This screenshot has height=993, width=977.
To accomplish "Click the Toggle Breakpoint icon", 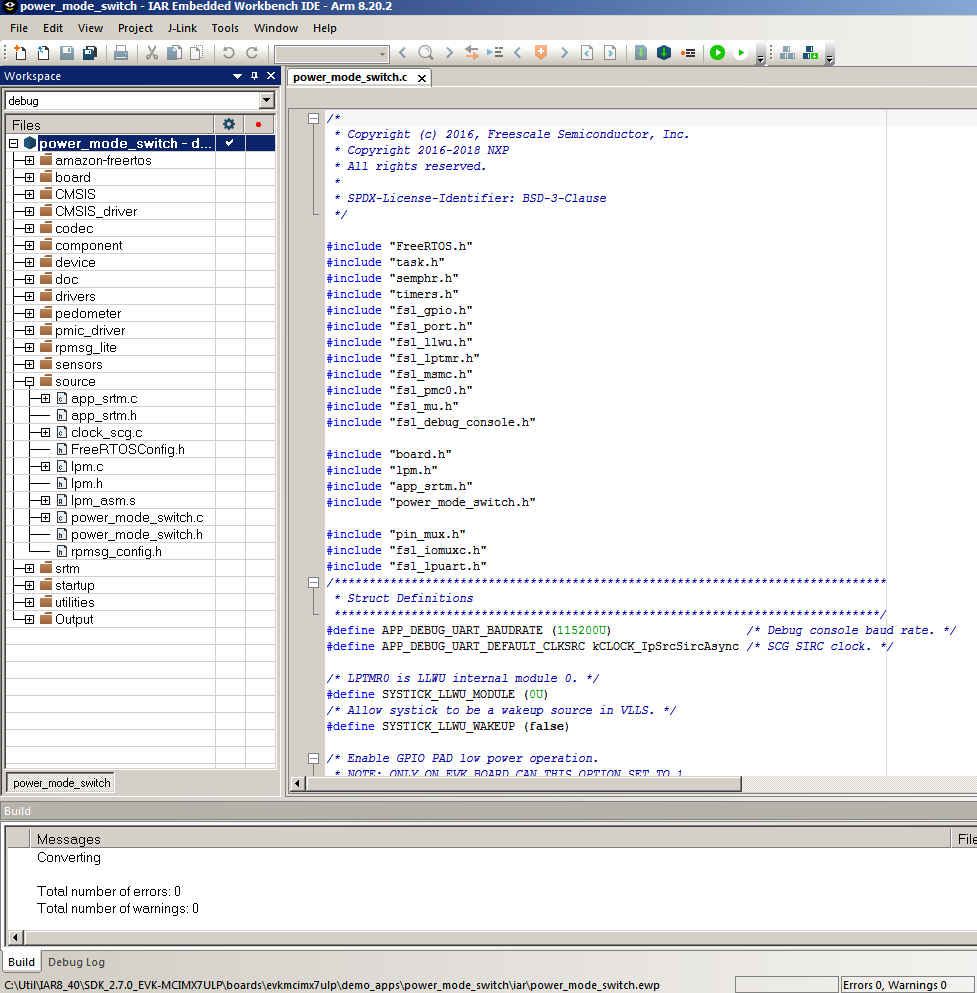I will coord(688,53).
